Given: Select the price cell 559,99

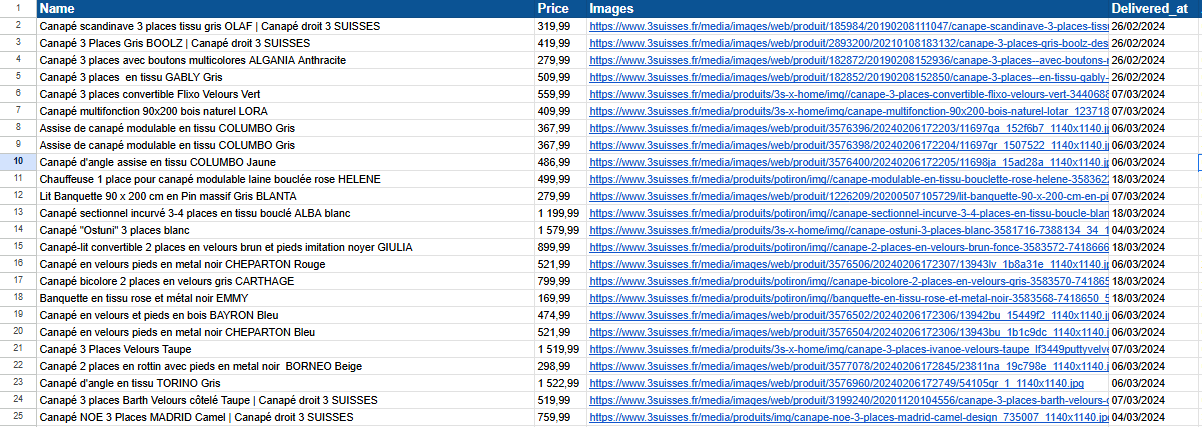Looking at the screenshot, I should click(560, 94).
